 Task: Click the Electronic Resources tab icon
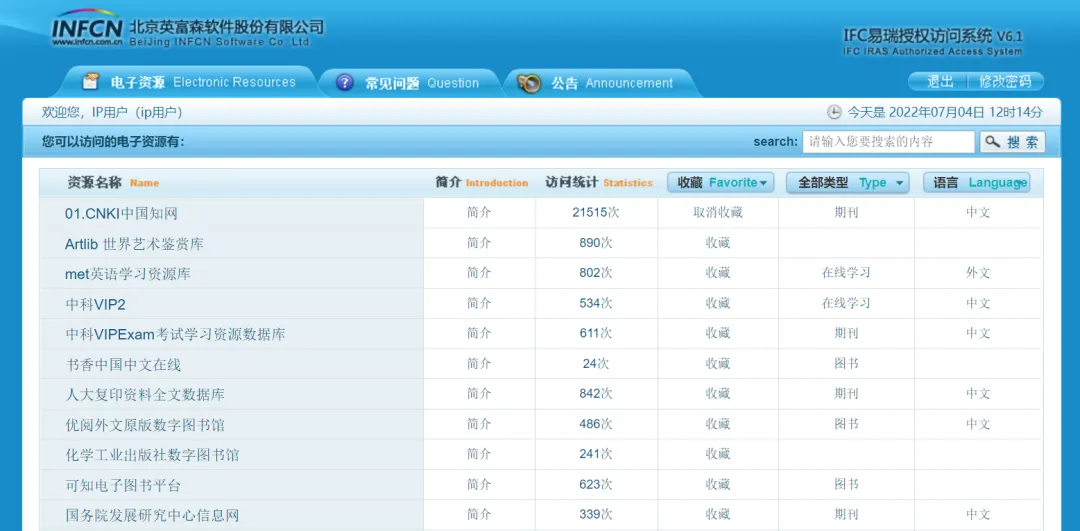click(90, 81)
